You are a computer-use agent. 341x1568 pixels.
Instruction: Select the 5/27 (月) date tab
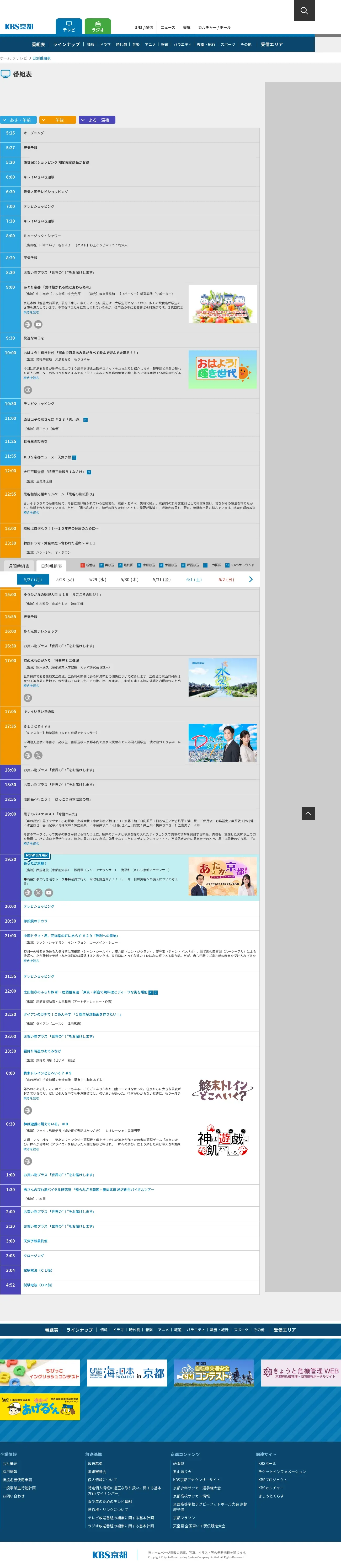point(33,580)
